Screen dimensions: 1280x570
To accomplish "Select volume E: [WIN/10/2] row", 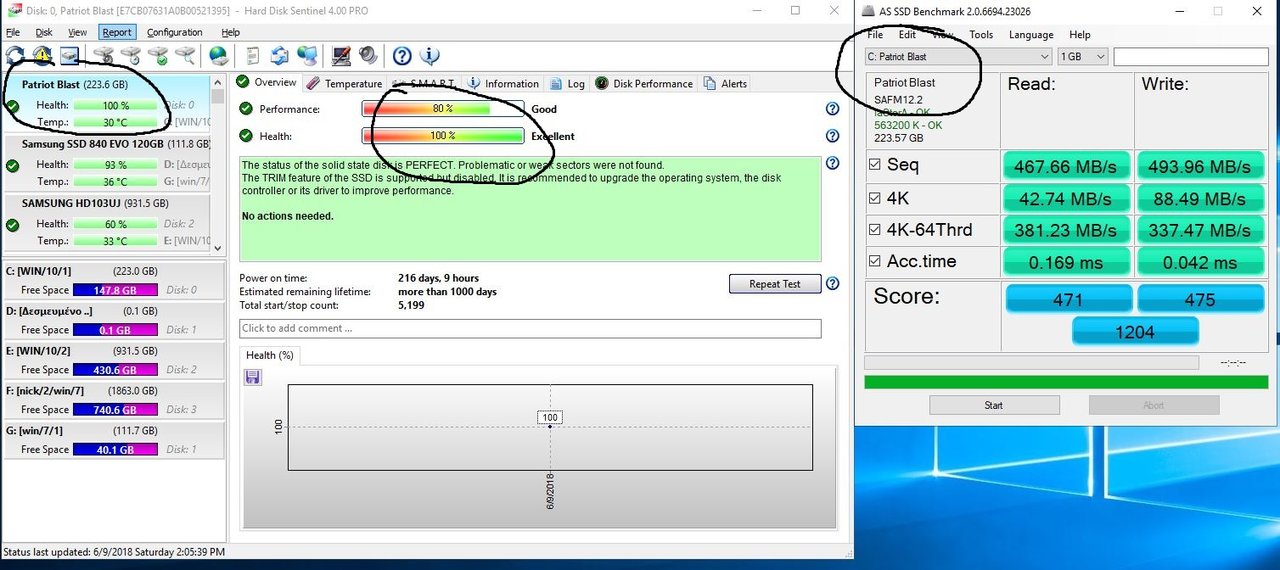I will point(113,360).
